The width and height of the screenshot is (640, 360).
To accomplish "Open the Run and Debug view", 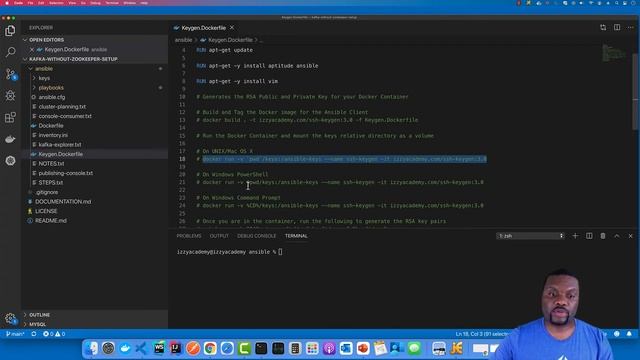I will click(x=10, y=96).
